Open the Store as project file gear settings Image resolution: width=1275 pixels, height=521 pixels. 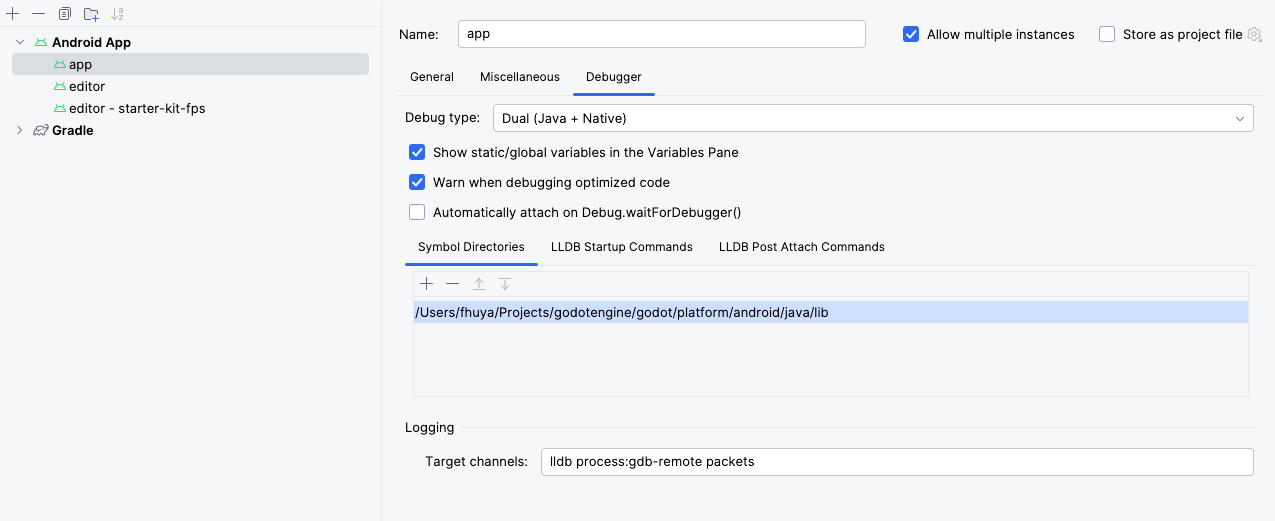(1254, 34)
